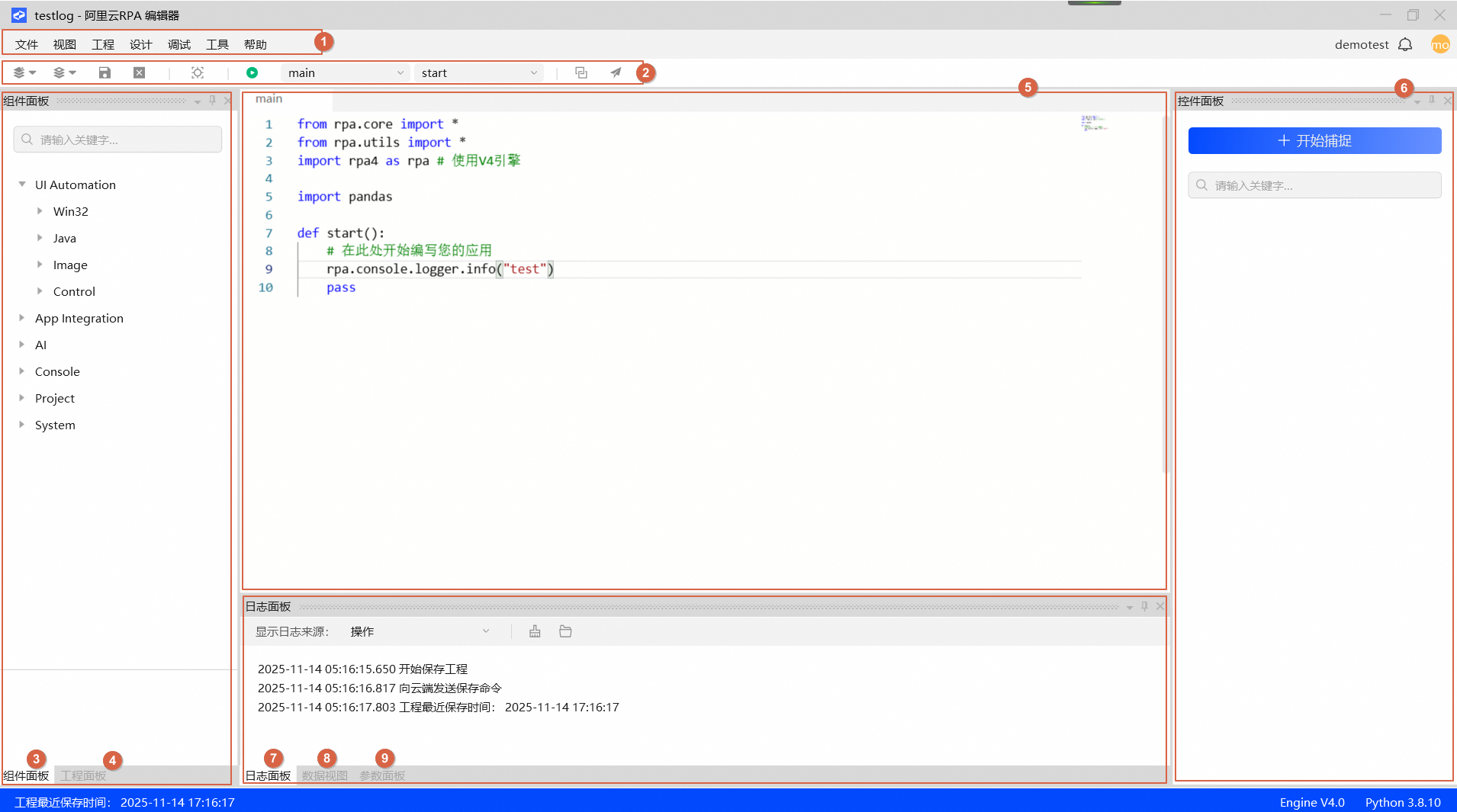1457x812 pixels.
Task: Switch to the 参数面板 tab
Action: [x=382, y=775]
